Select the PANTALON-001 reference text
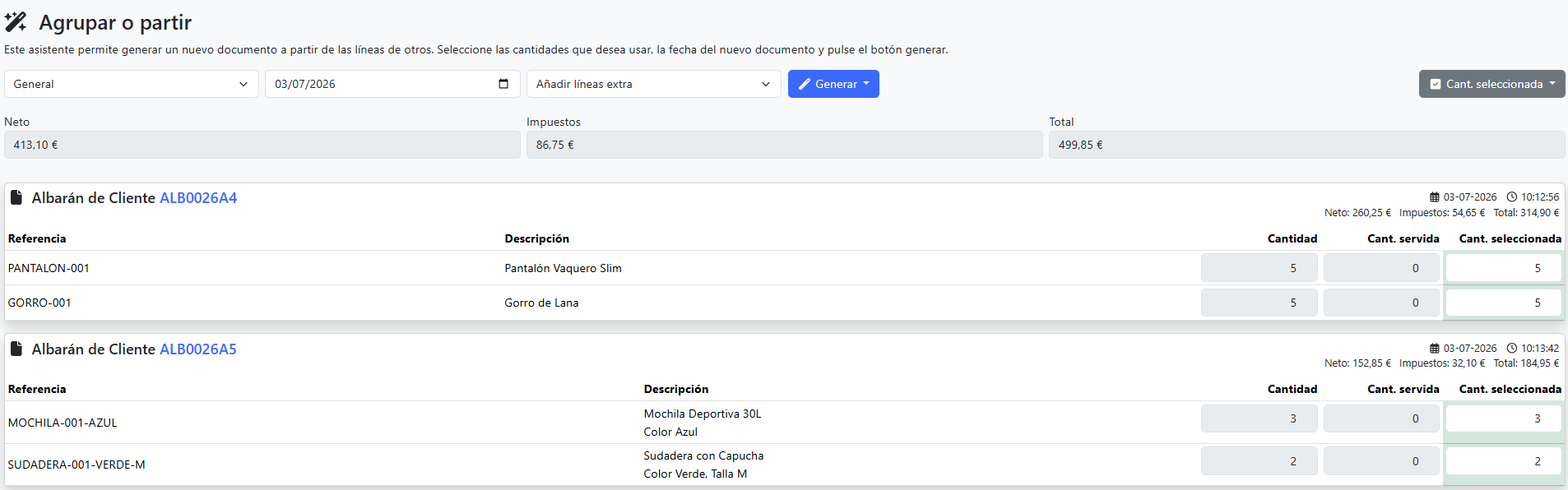This screenshot has height=490, width=1568. (49, 268)
